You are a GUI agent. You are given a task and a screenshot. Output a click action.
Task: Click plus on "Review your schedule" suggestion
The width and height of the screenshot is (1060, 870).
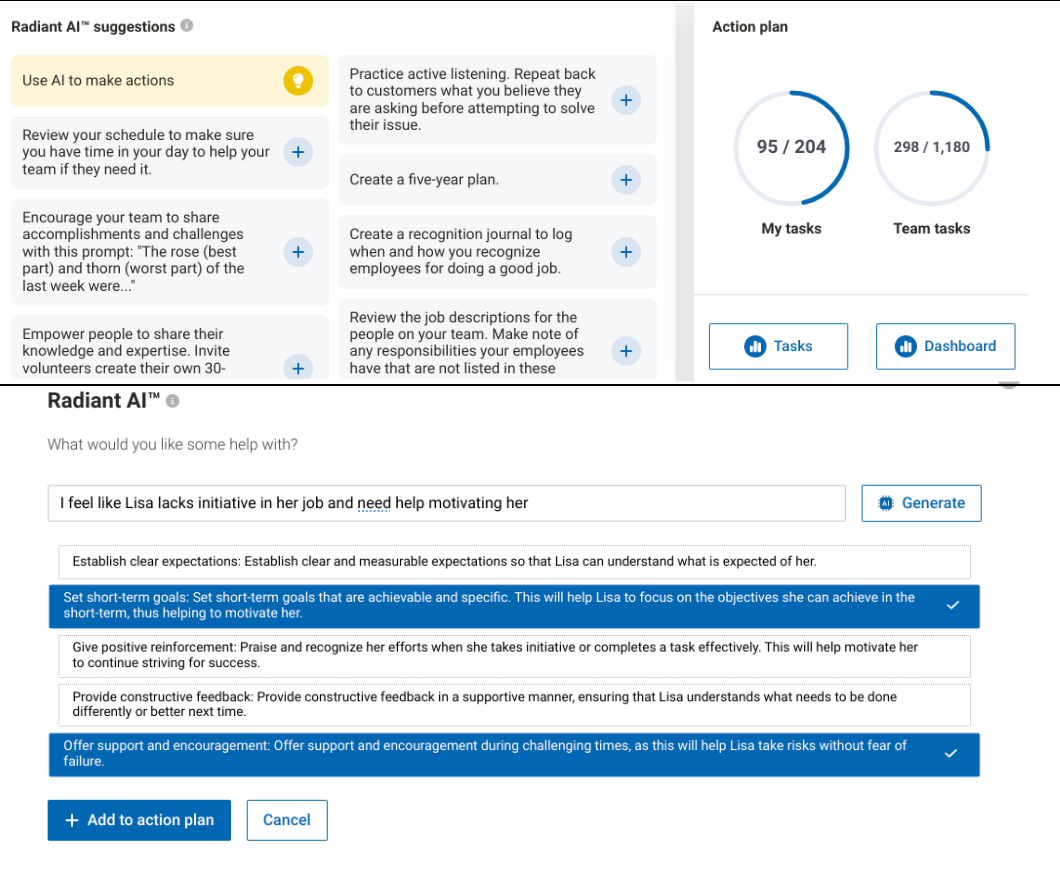[x=298, y=152]
